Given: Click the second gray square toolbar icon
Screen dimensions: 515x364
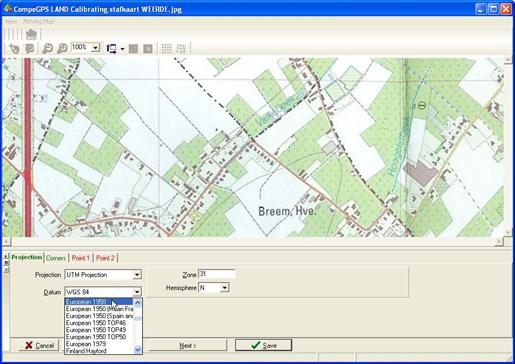Looking at the screenshot, I should click(x=148, y=49).
